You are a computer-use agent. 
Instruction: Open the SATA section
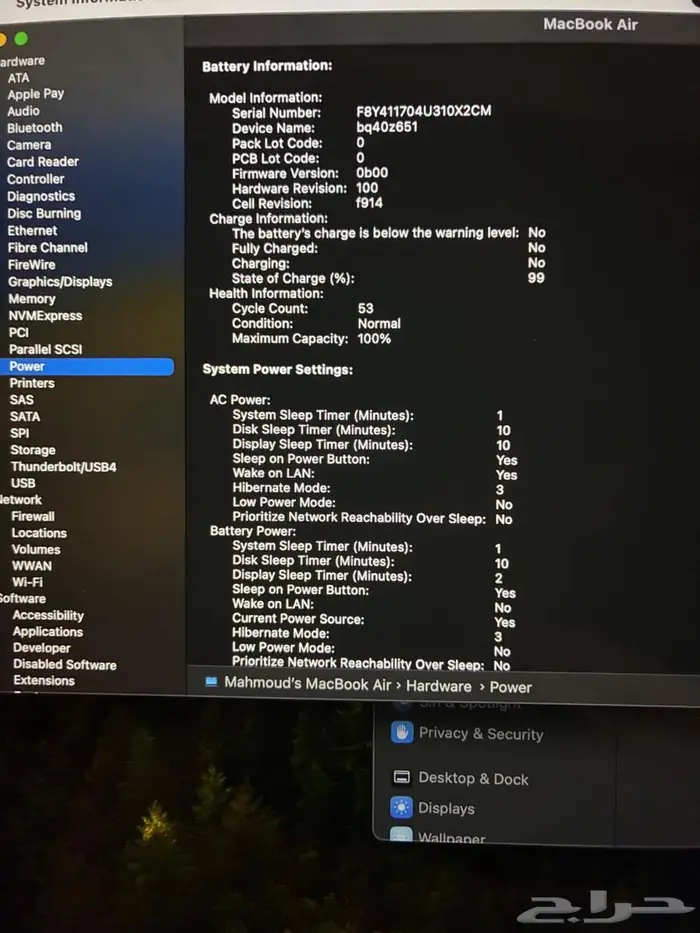click(25, 417)
